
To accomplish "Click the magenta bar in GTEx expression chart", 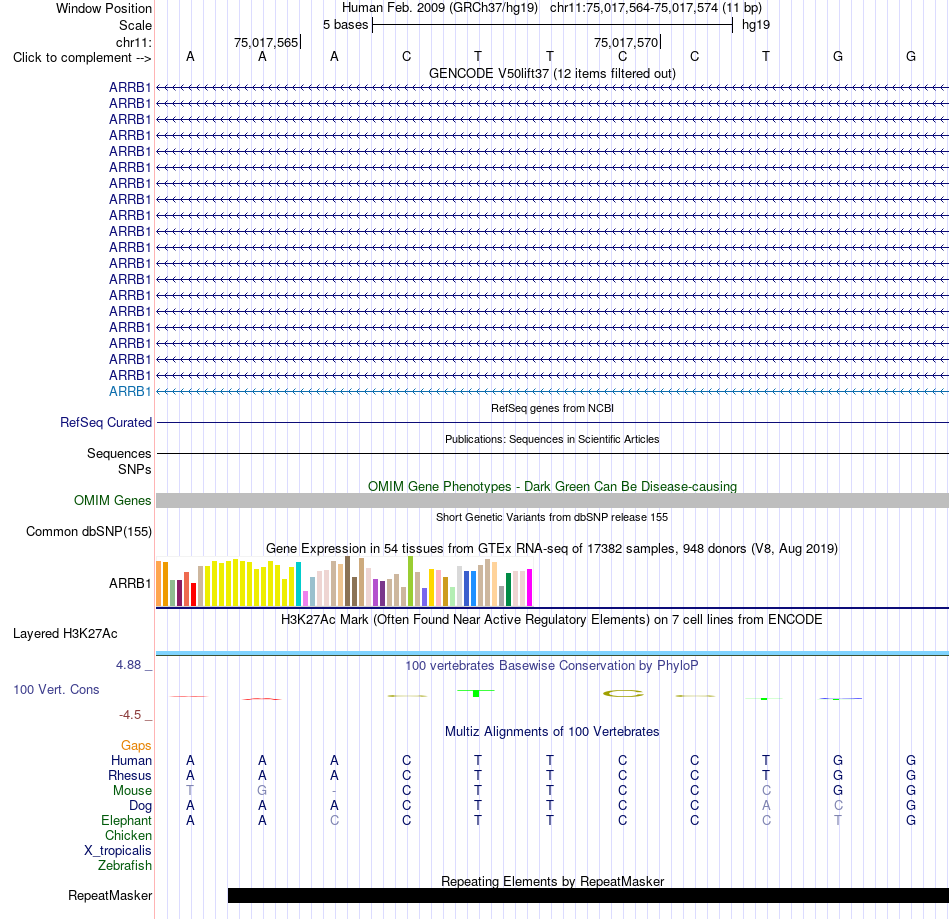I will (x=530, y=588).
